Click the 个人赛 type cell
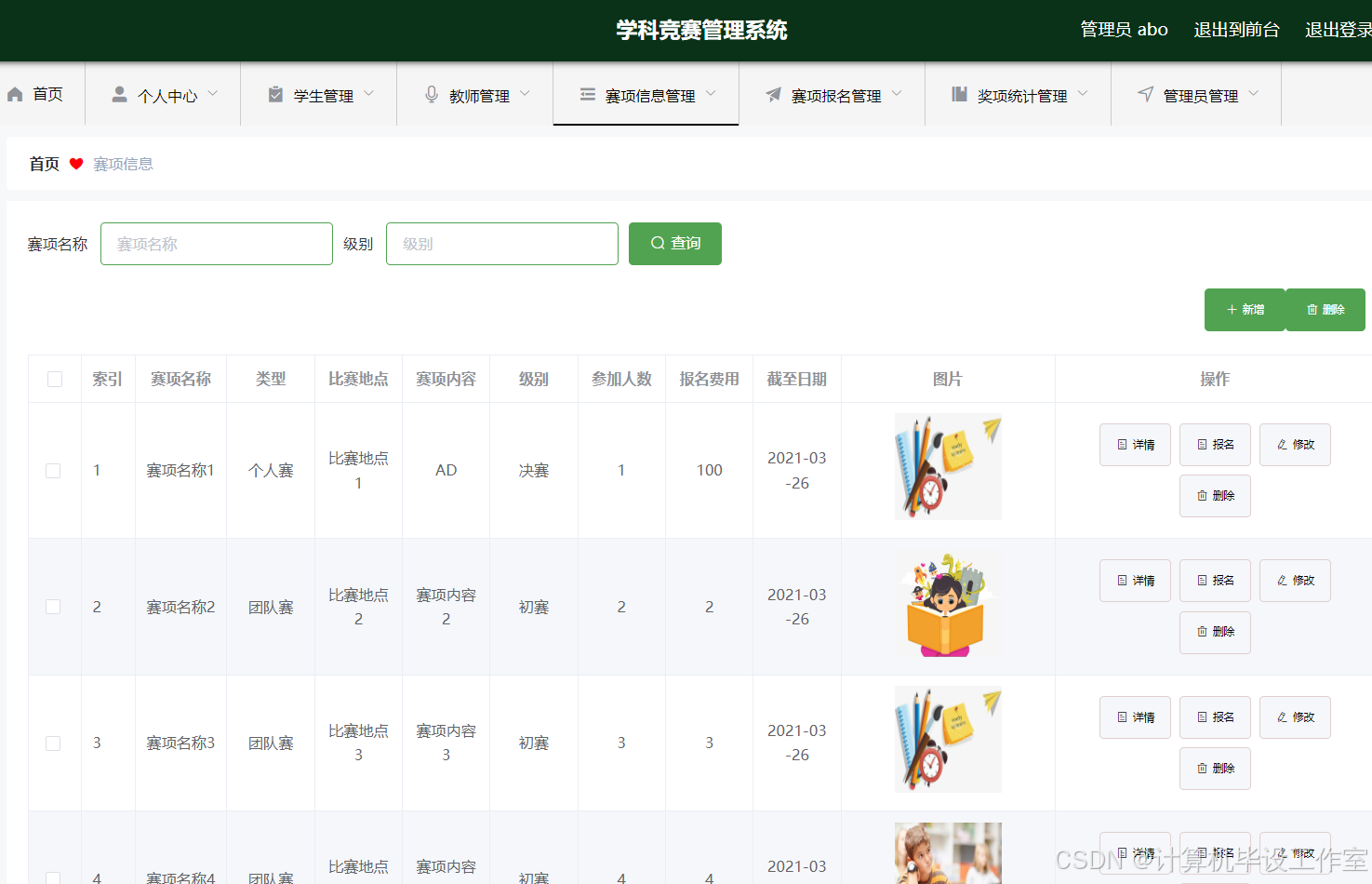Screen dimensions: 1372x884 tap(271, 471)
